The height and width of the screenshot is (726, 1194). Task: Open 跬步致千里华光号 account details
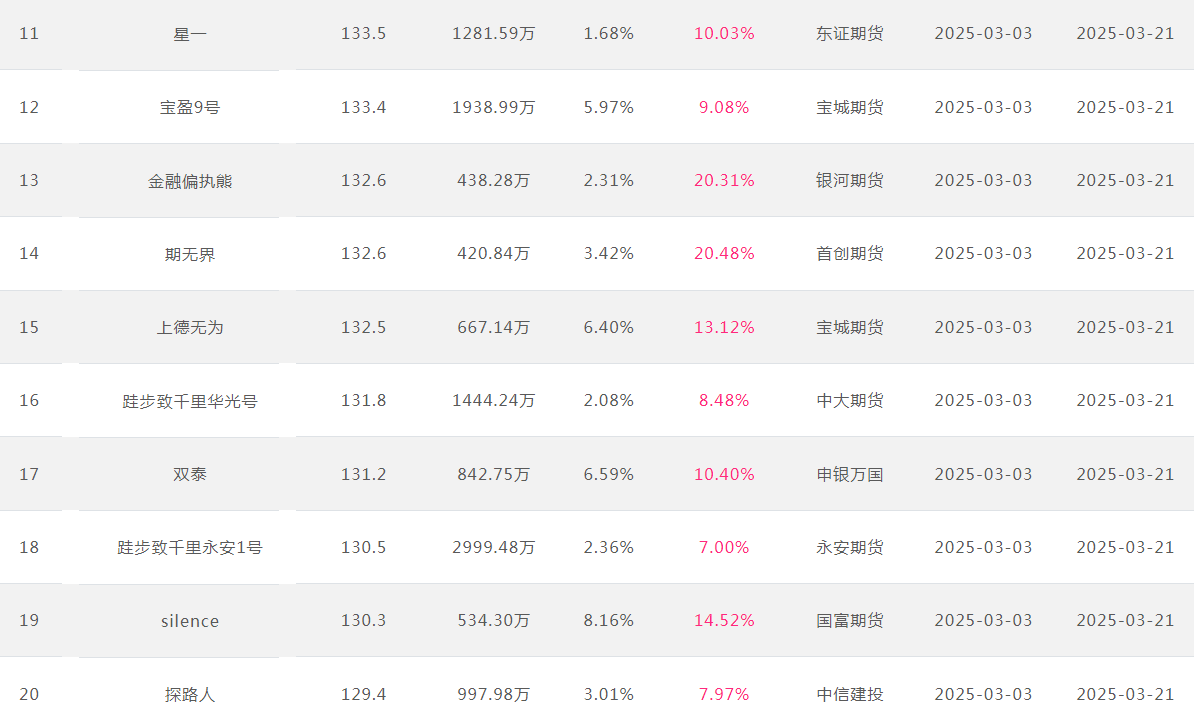[190, 401]
